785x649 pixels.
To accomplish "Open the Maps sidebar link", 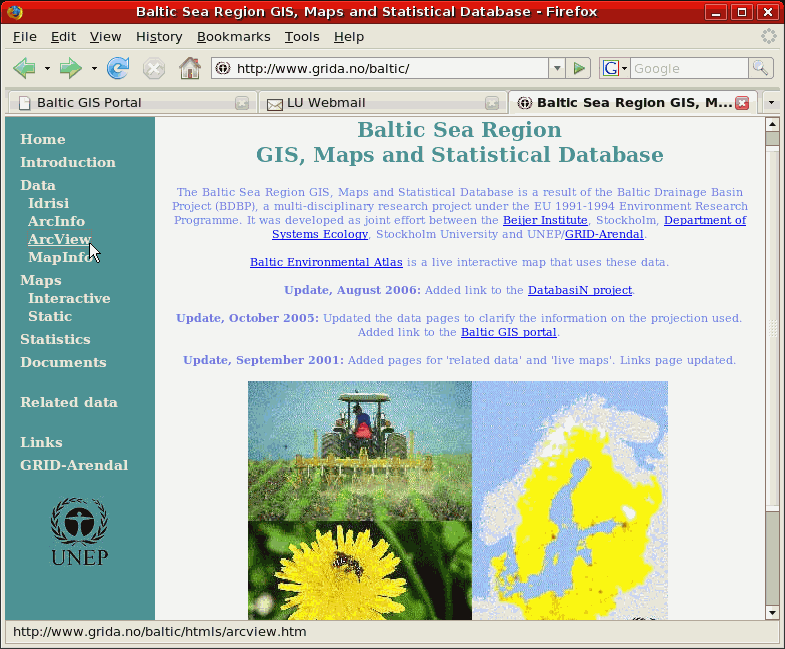I will pyautogui.click(x=41, y=280).
